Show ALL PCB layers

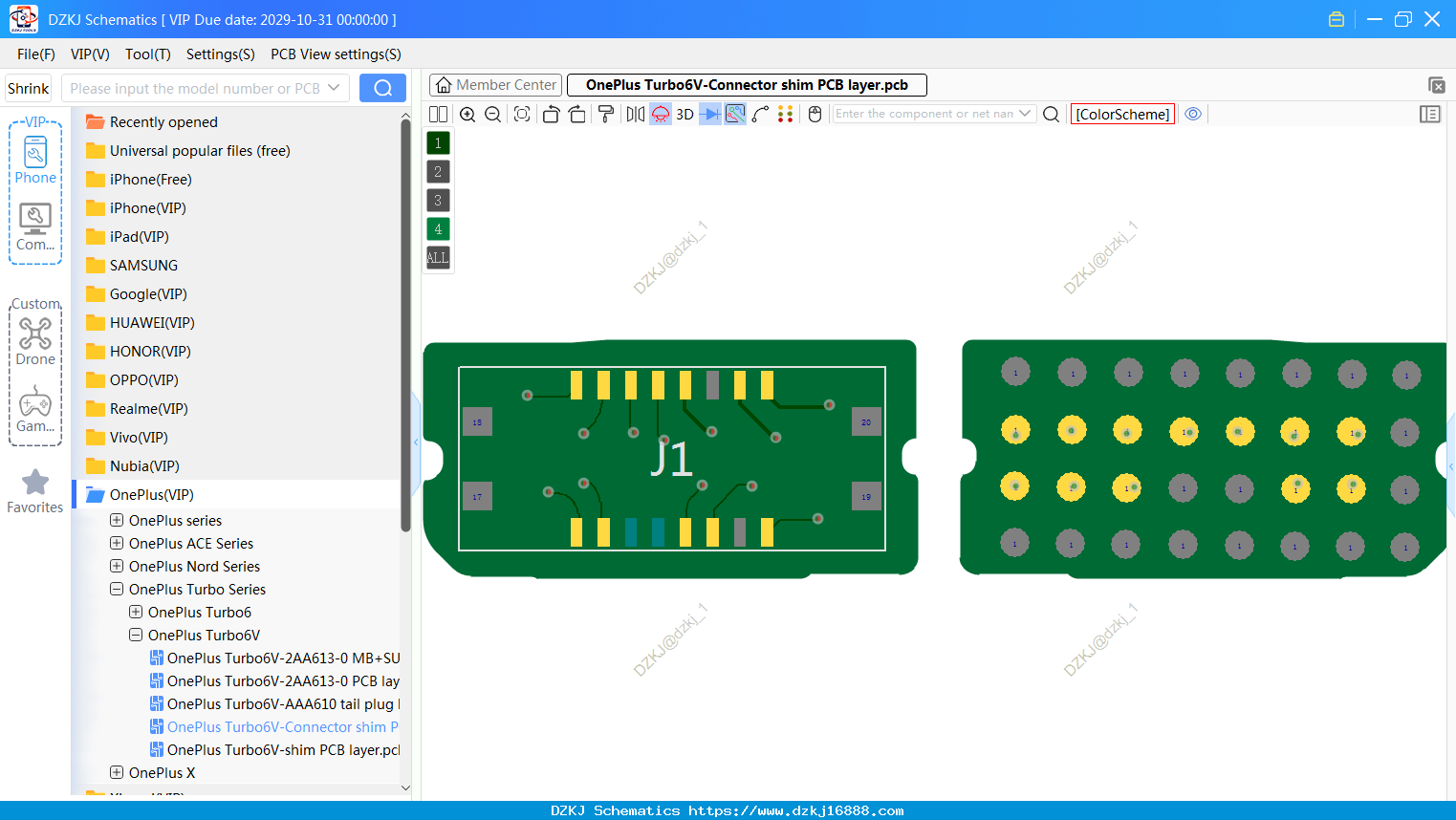coord(438,258)
